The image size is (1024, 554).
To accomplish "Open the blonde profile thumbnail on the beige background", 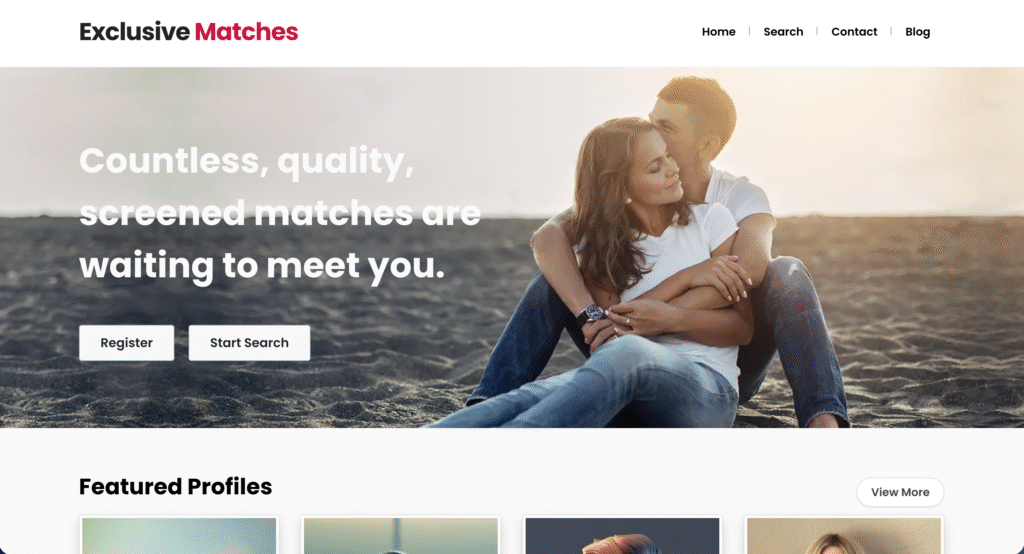I will [844, 535].
